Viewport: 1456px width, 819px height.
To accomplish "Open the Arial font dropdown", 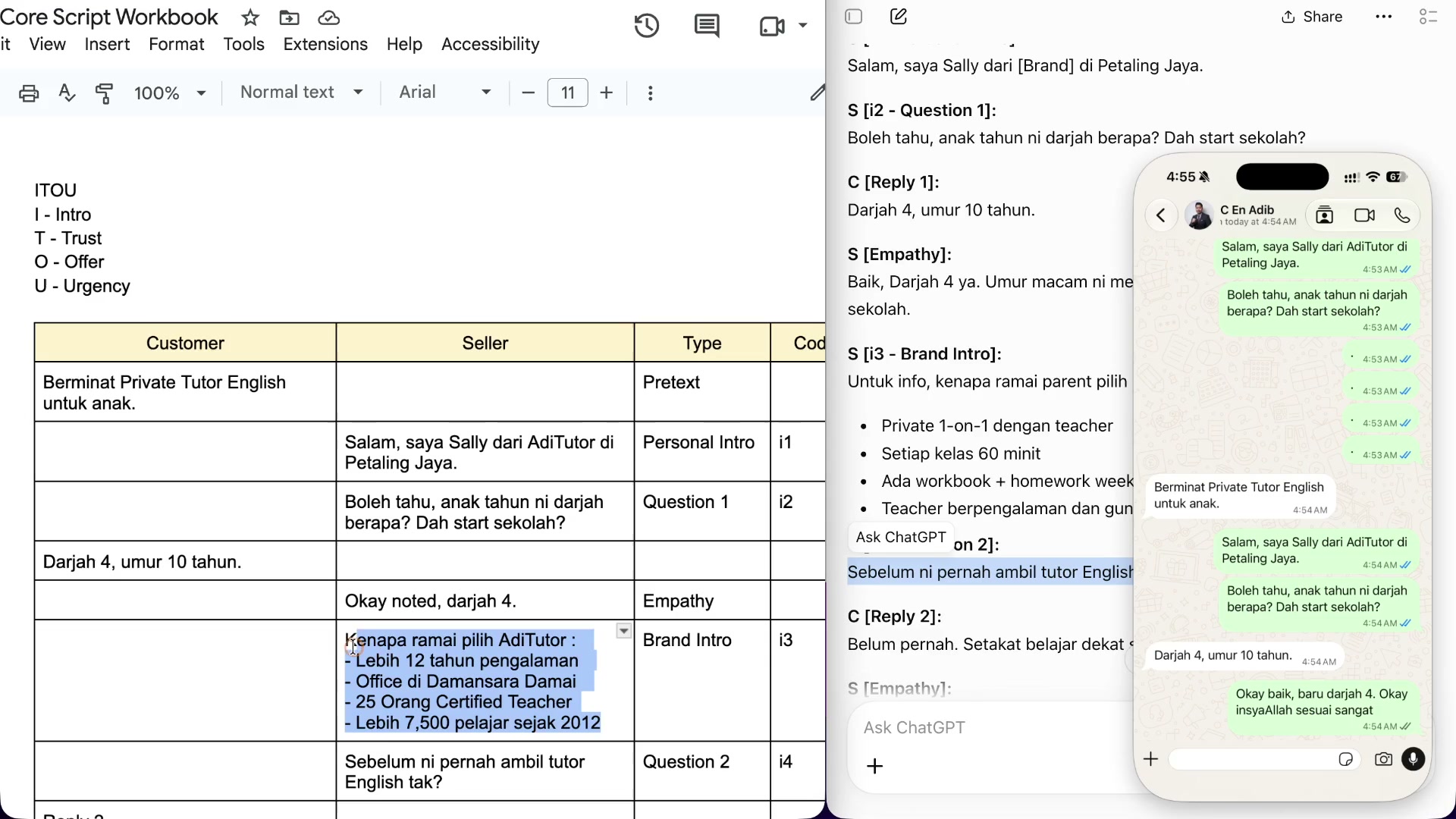I will (x=446, y=93).
